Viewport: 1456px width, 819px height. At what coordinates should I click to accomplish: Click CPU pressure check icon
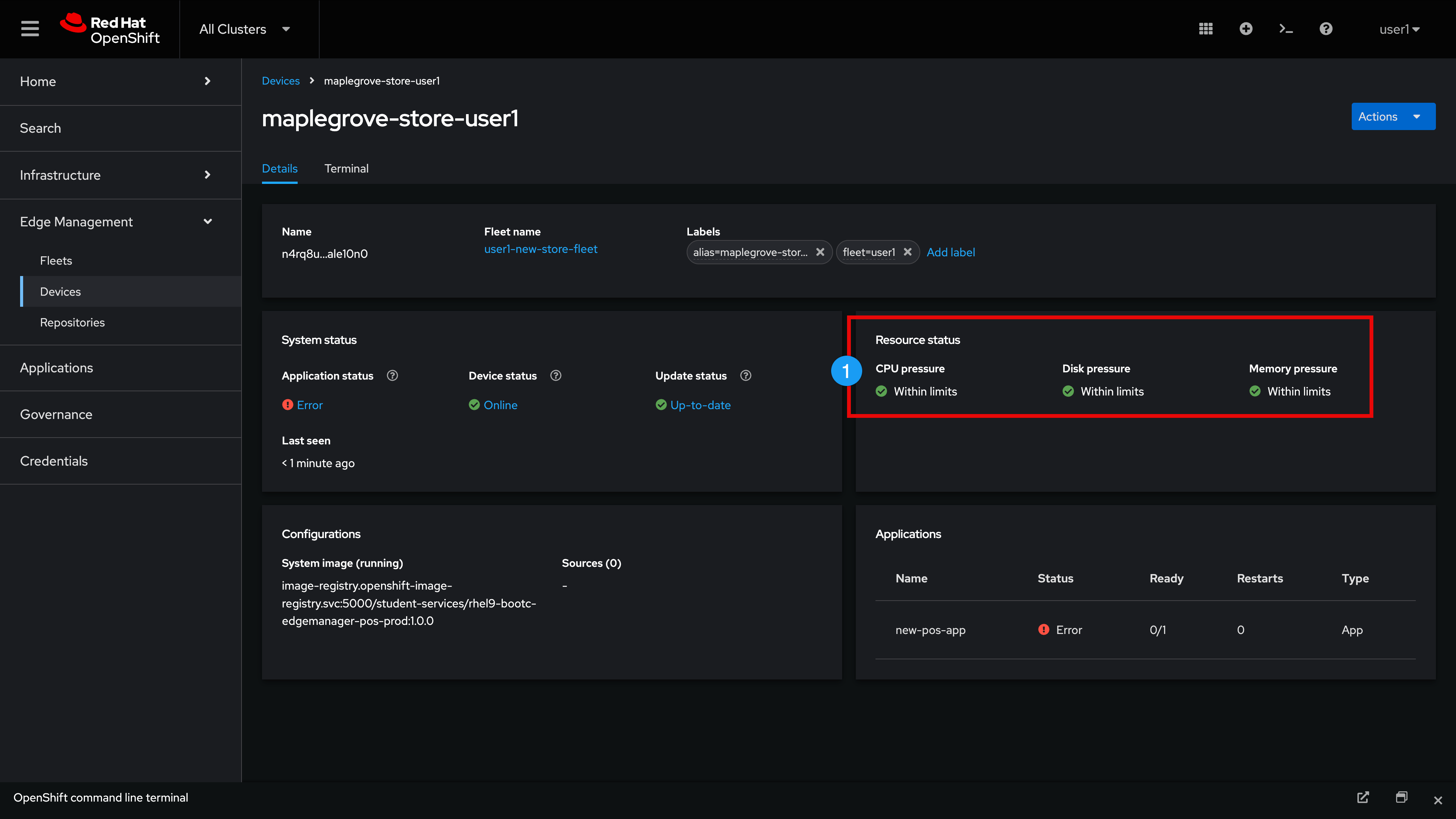pyautogui.click(x=881, y=391)
